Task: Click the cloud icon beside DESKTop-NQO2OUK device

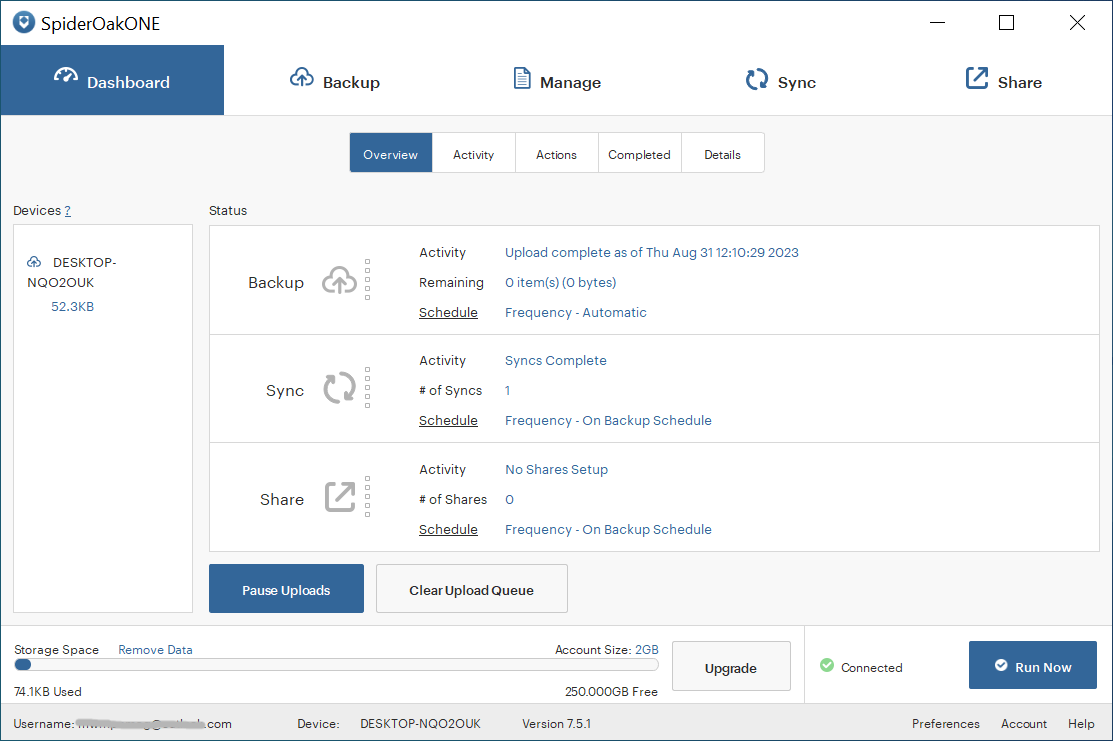Action: (35, 260)
